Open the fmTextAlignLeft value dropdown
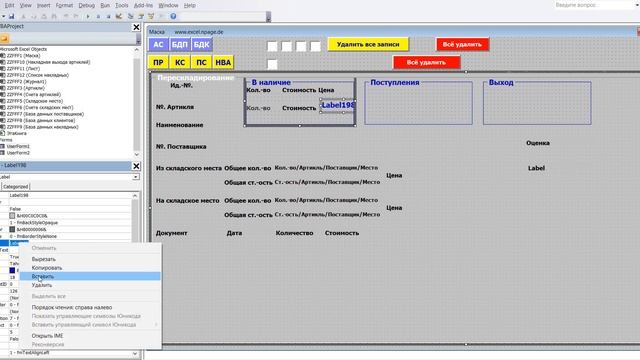This screenshot has height=360, width=640. coord(135,353)
